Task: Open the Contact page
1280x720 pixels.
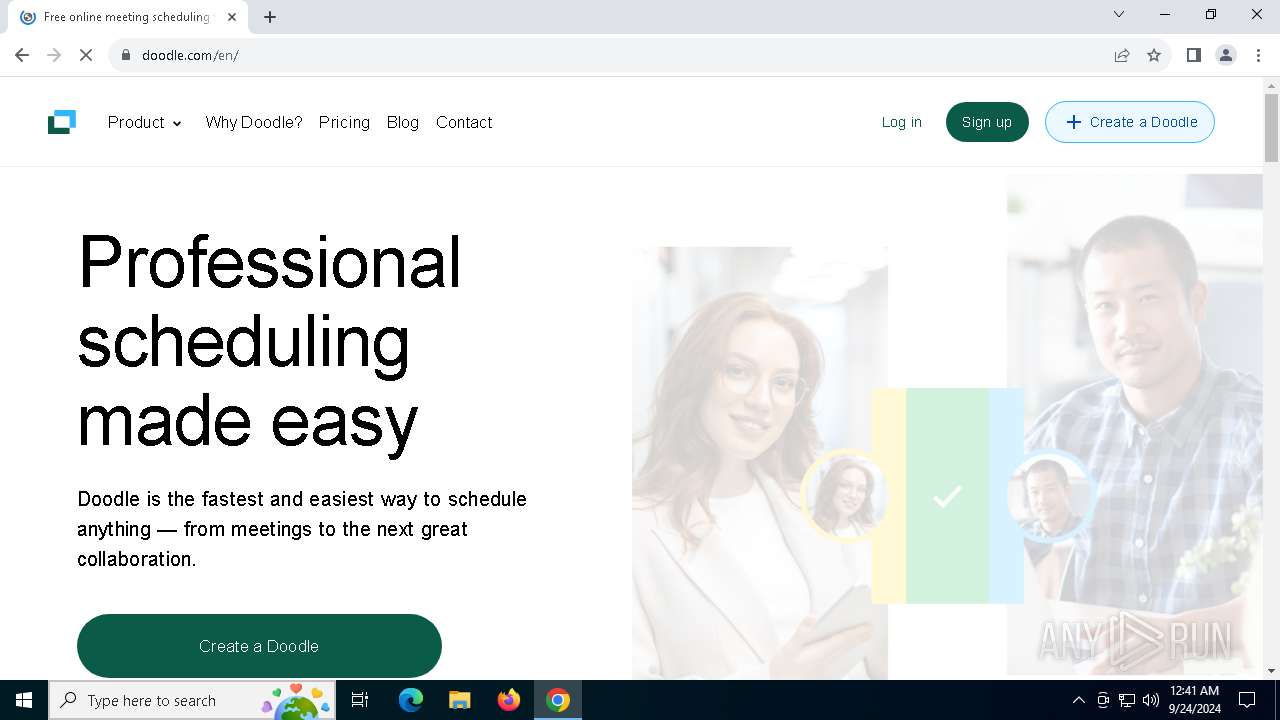Action: coord(464,122)
